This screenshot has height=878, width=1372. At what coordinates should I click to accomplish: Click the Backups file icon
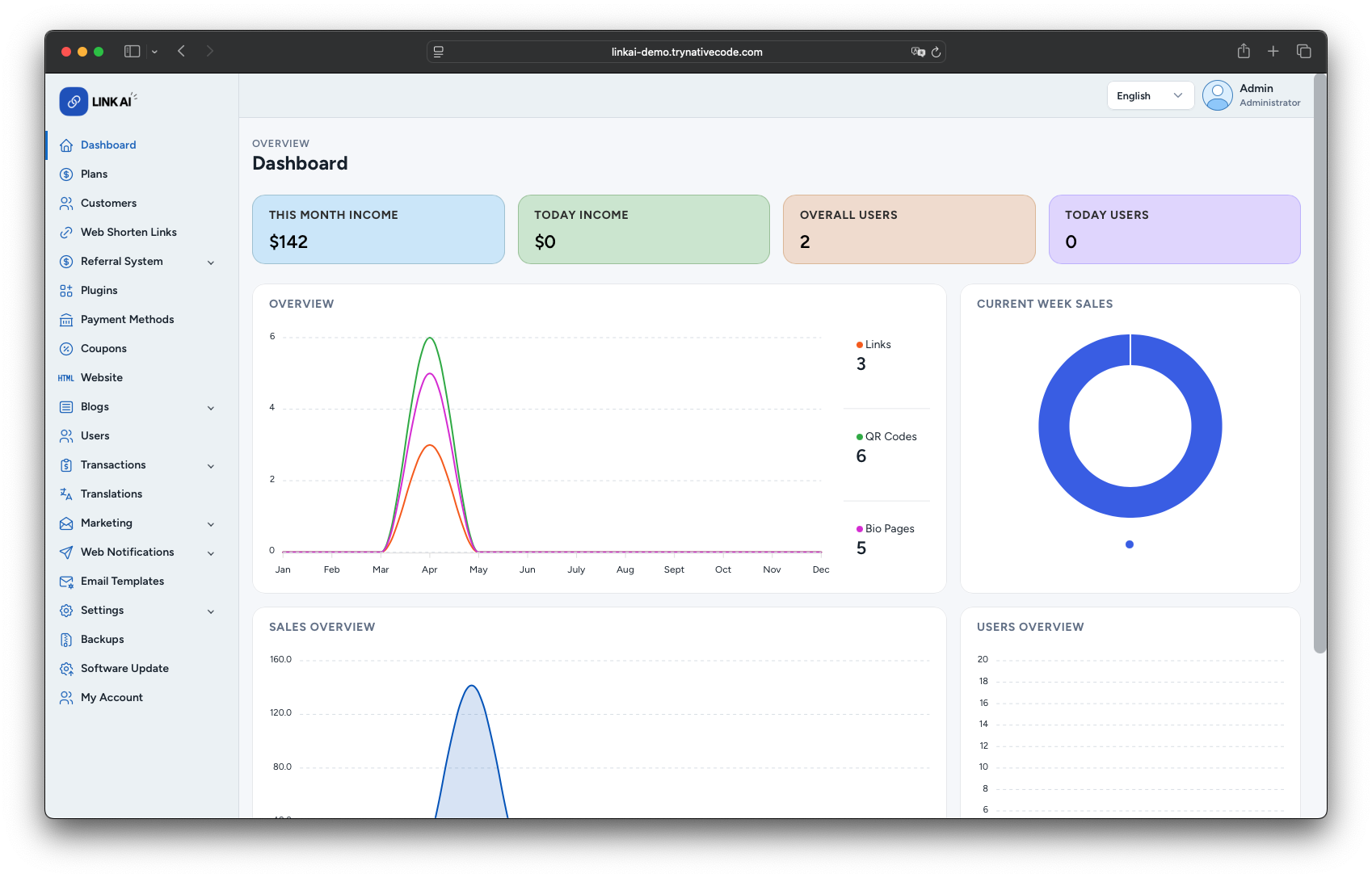tap(66, 640)
